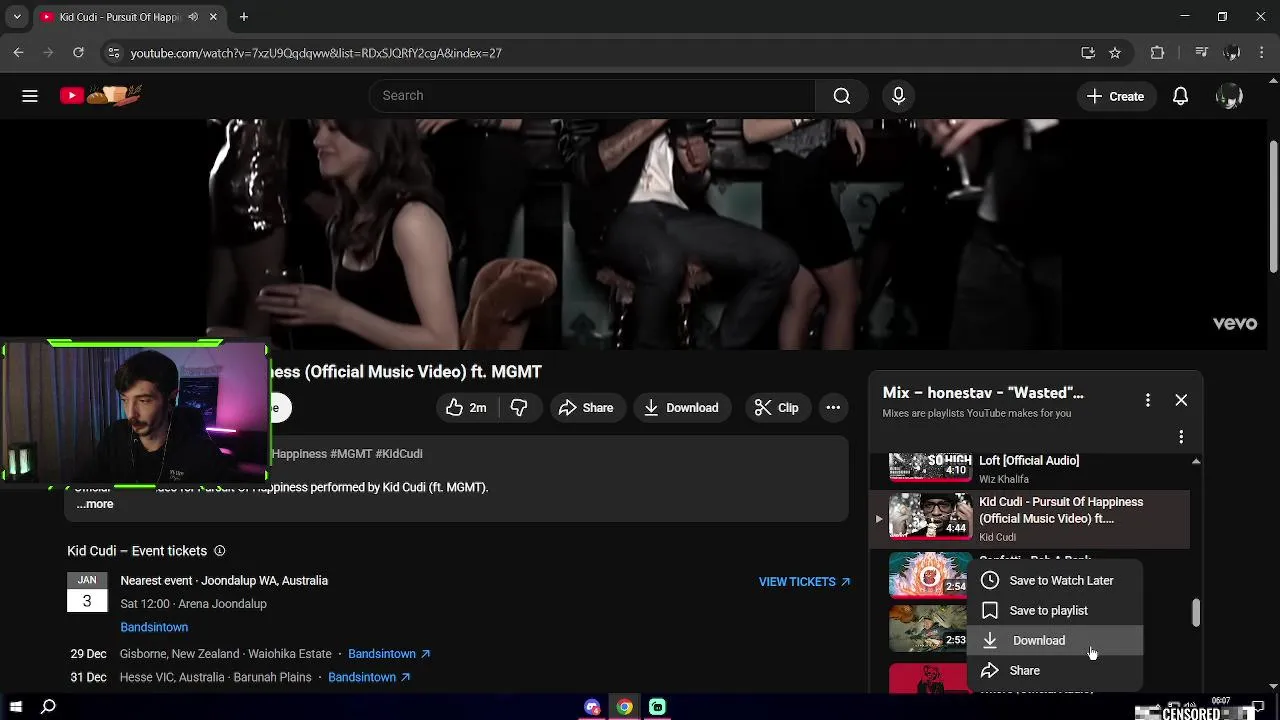
Task: Close the Kid Cudi browser tab
Action: 213,17
